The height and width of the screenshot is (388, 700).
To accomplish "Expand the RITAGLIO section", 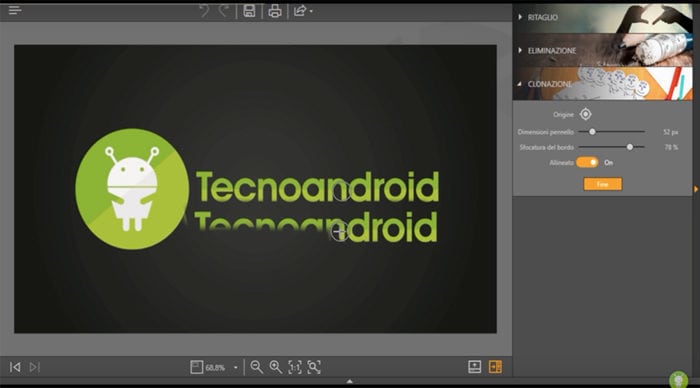I will point(602,17).
